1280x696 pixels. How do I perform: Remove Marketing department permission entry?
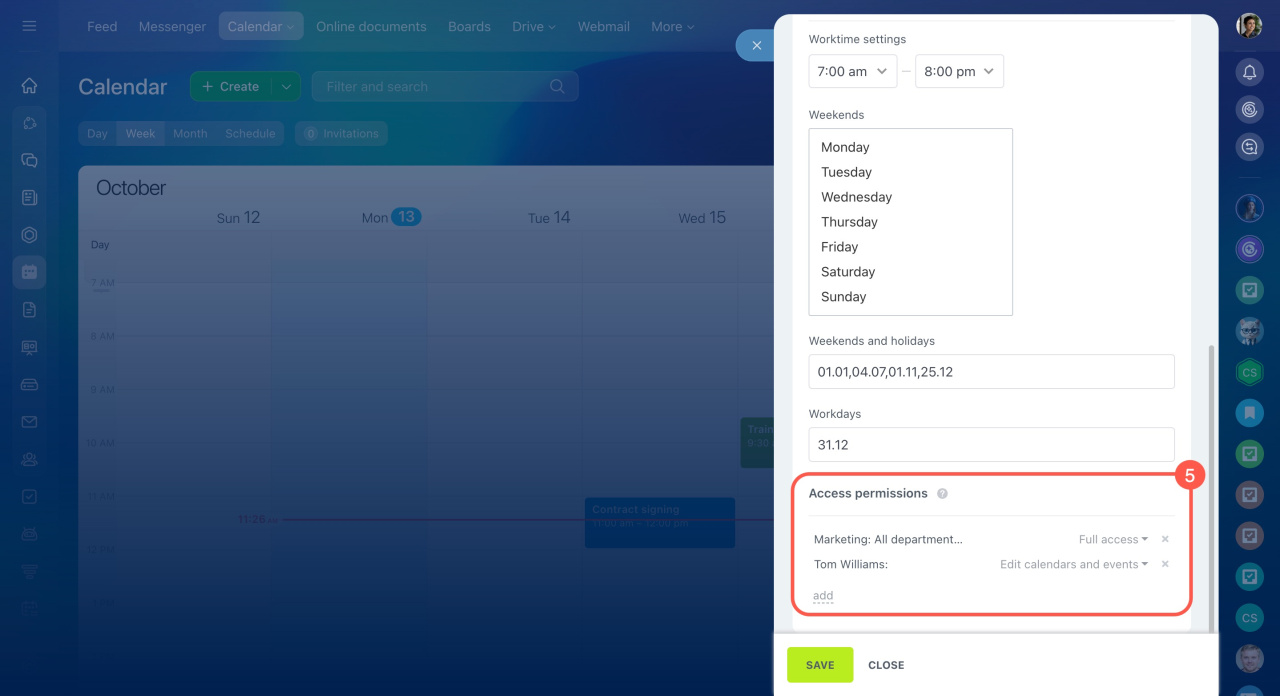[1165, 540]
